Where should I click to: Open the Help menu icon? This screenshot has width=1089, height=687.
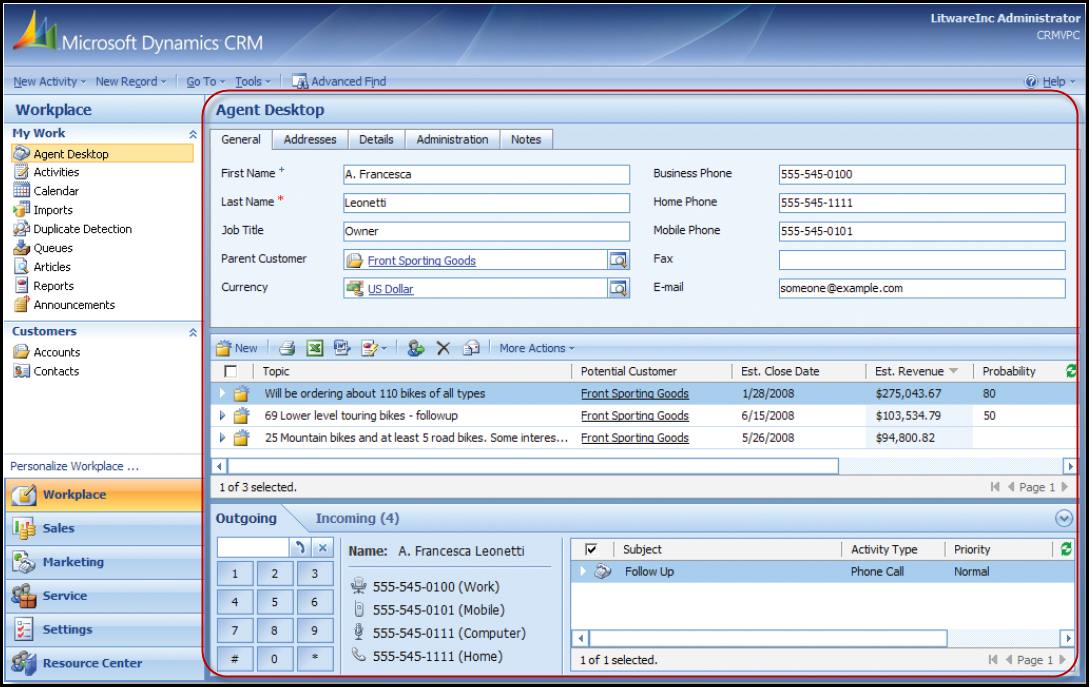[1031, 81]
